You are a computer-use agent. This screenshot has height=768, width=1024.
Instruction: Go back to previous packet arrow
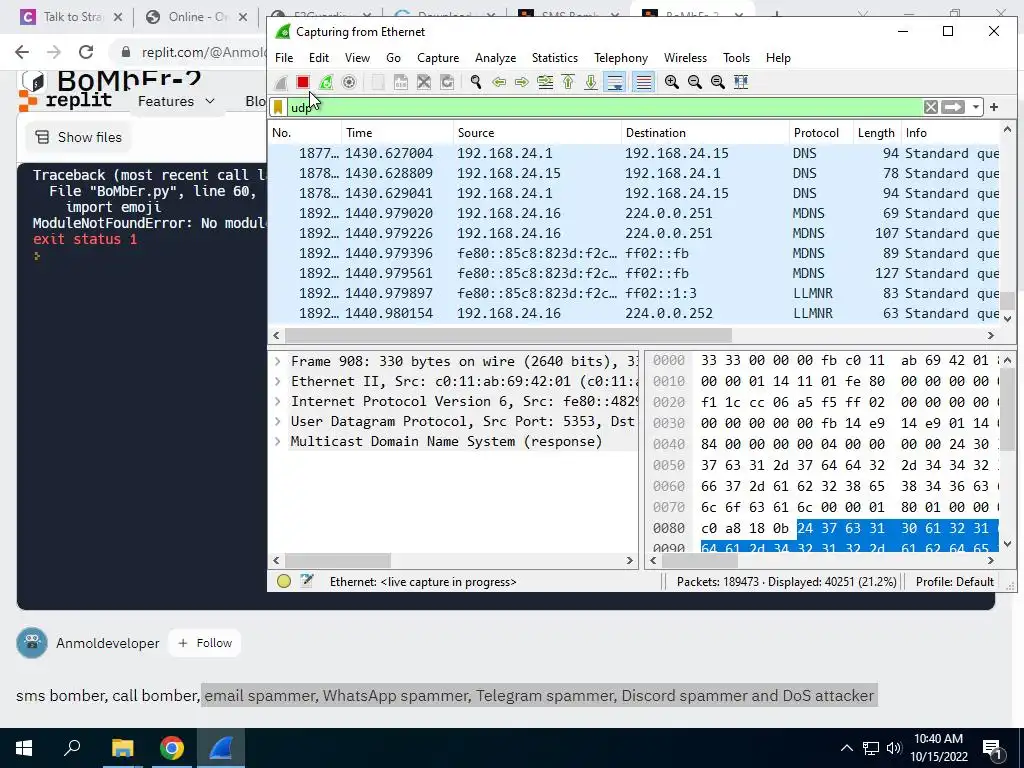tap(499, 82)
